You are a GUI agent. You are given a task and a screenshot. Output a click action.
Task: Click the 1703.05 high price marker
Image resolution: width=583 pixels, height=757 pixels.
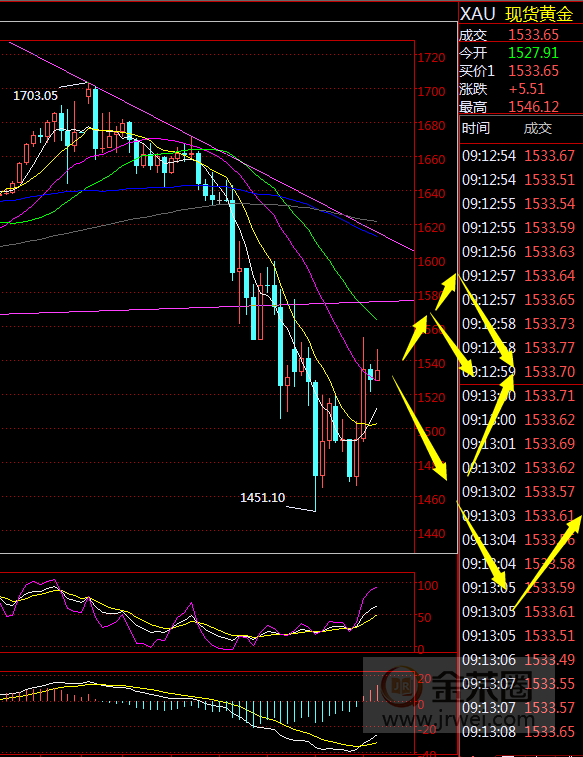(x=35, y=96)
